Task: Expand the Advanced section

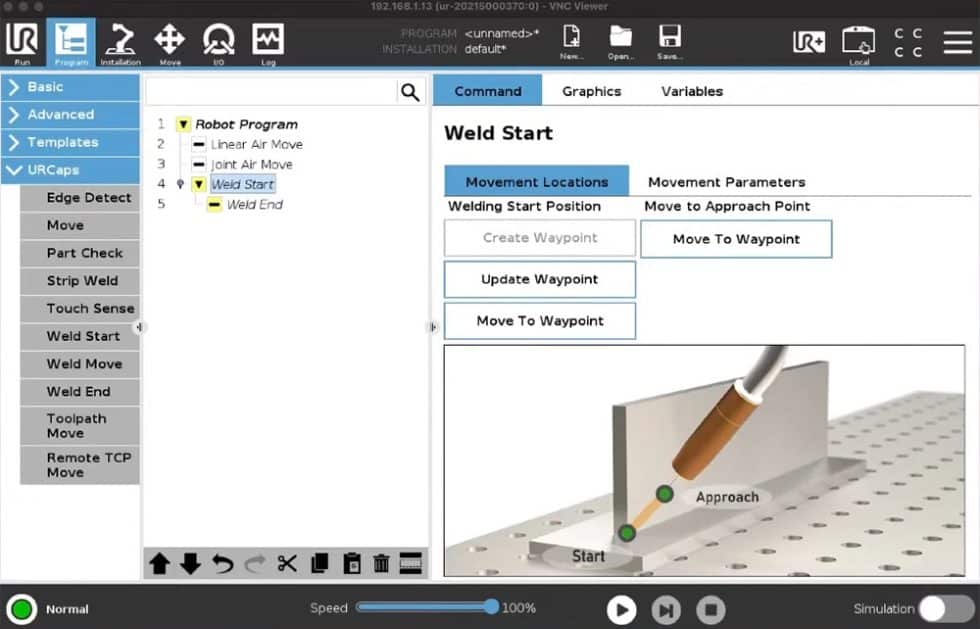Action: point(70,114)
